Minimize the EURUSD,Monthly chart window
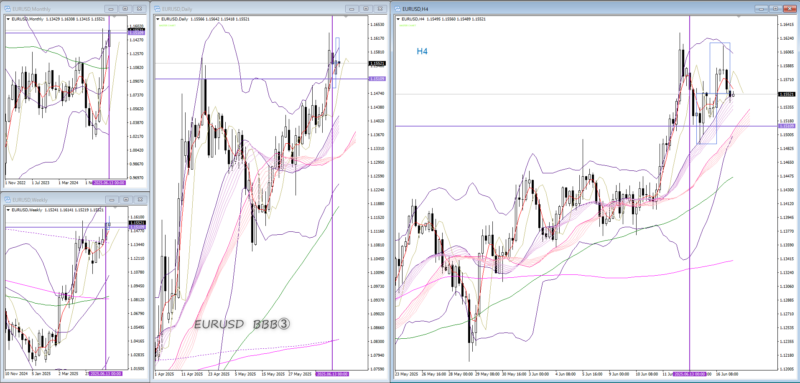 111,9
